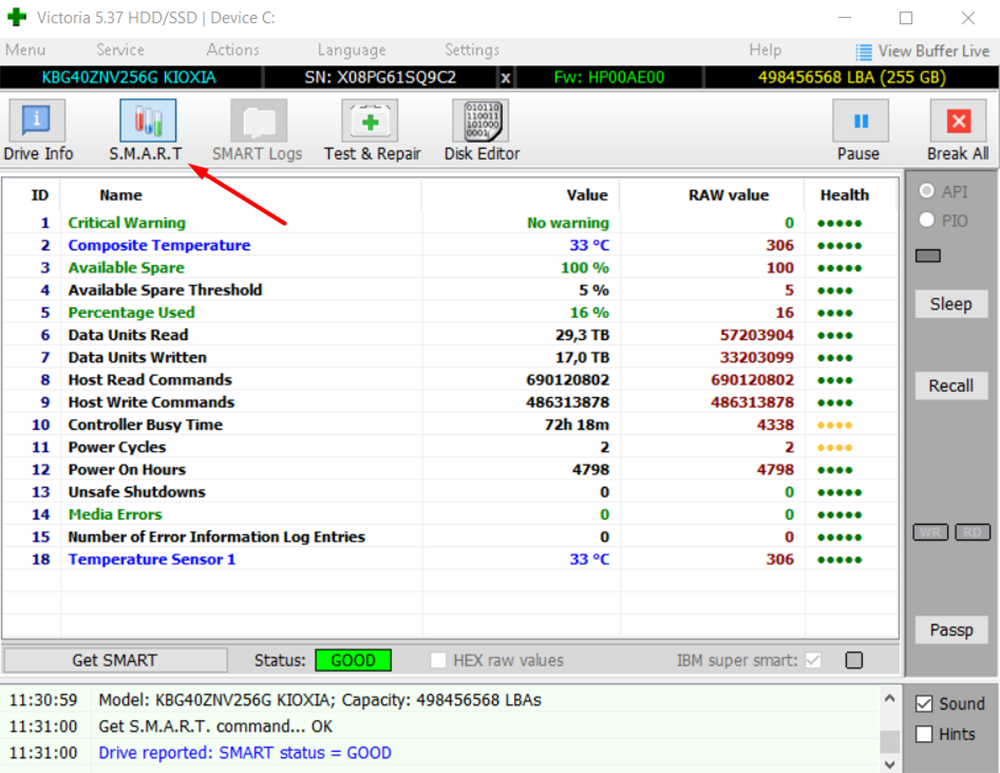Click the Value column header
Image resolution: width=1000 pixels, height=773 pixels.
point(587,195)
